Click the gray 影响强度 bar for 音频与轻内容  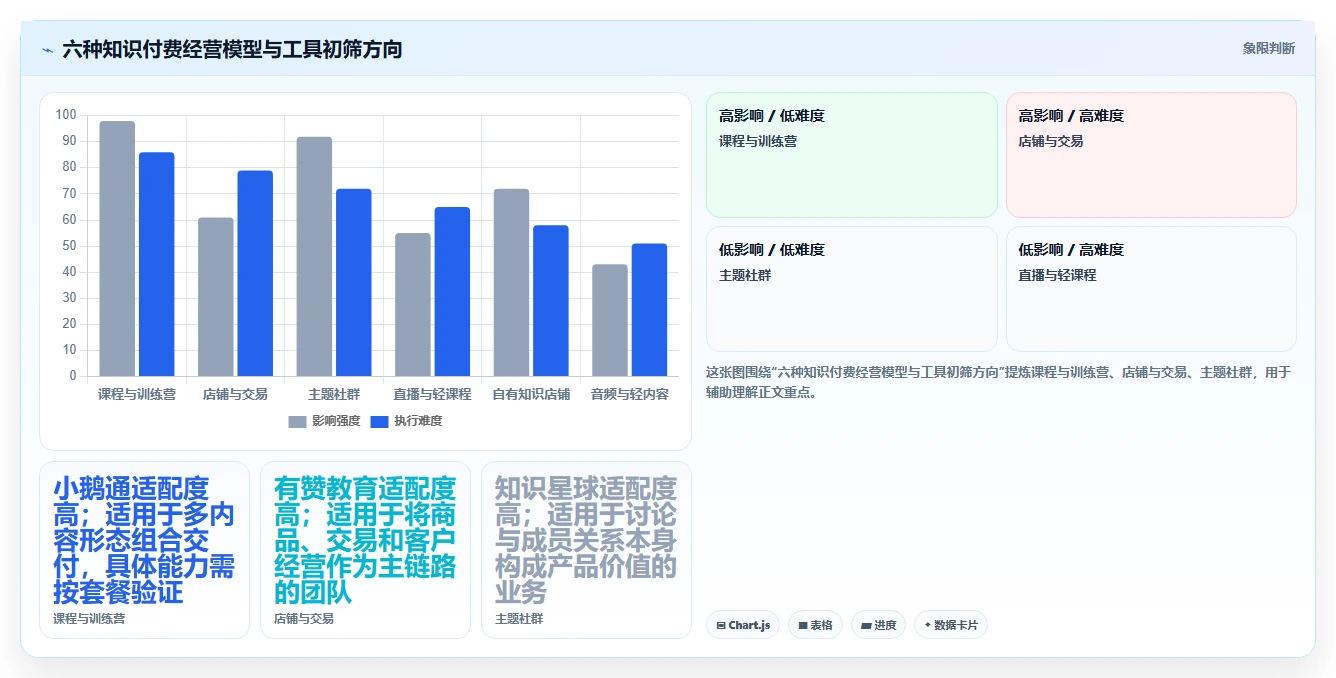610,320
